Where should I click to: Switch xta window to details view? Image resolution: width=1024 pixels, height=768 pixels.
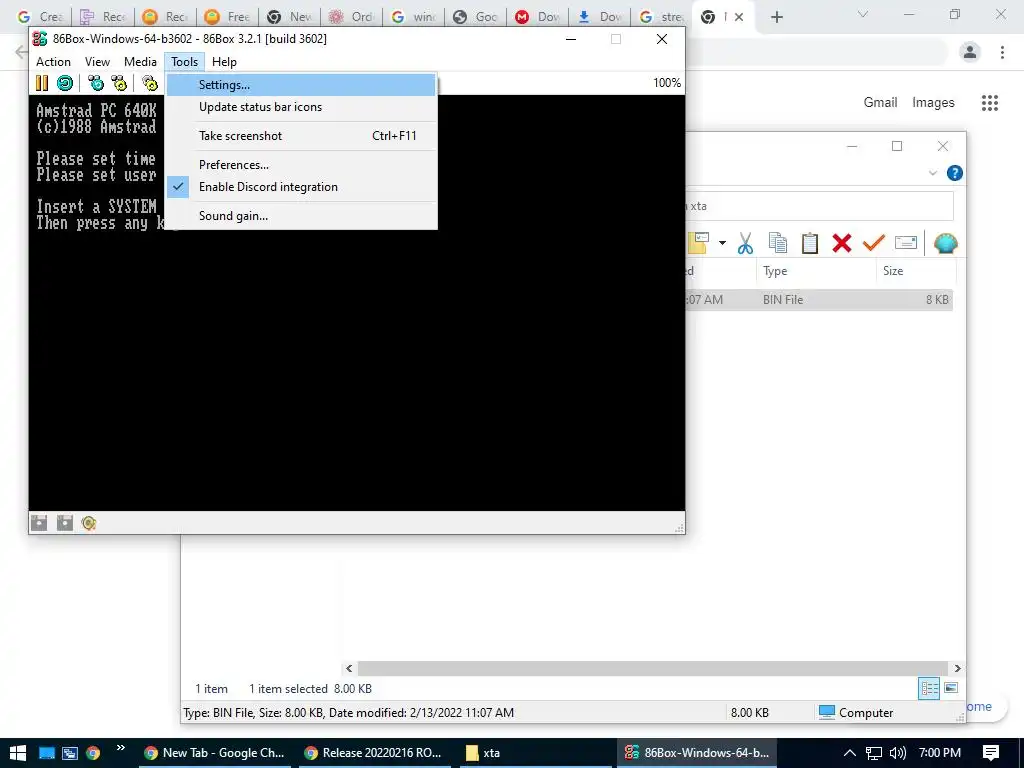click(x=929, y=688)
